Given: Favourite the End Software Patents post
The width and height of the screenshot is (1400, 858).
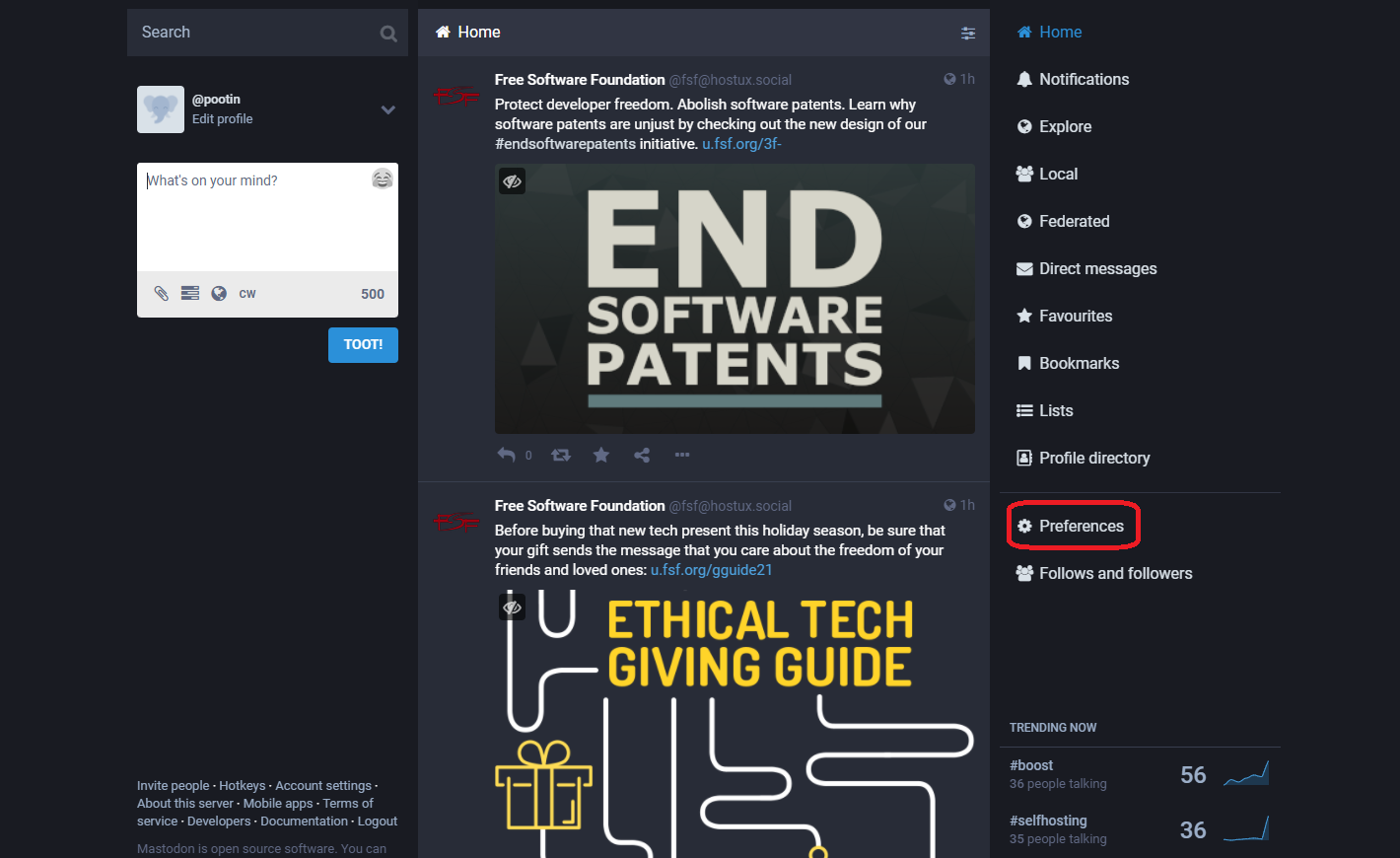Looking at the screenshot, I should pyautogui.click(x=601, y=455).
